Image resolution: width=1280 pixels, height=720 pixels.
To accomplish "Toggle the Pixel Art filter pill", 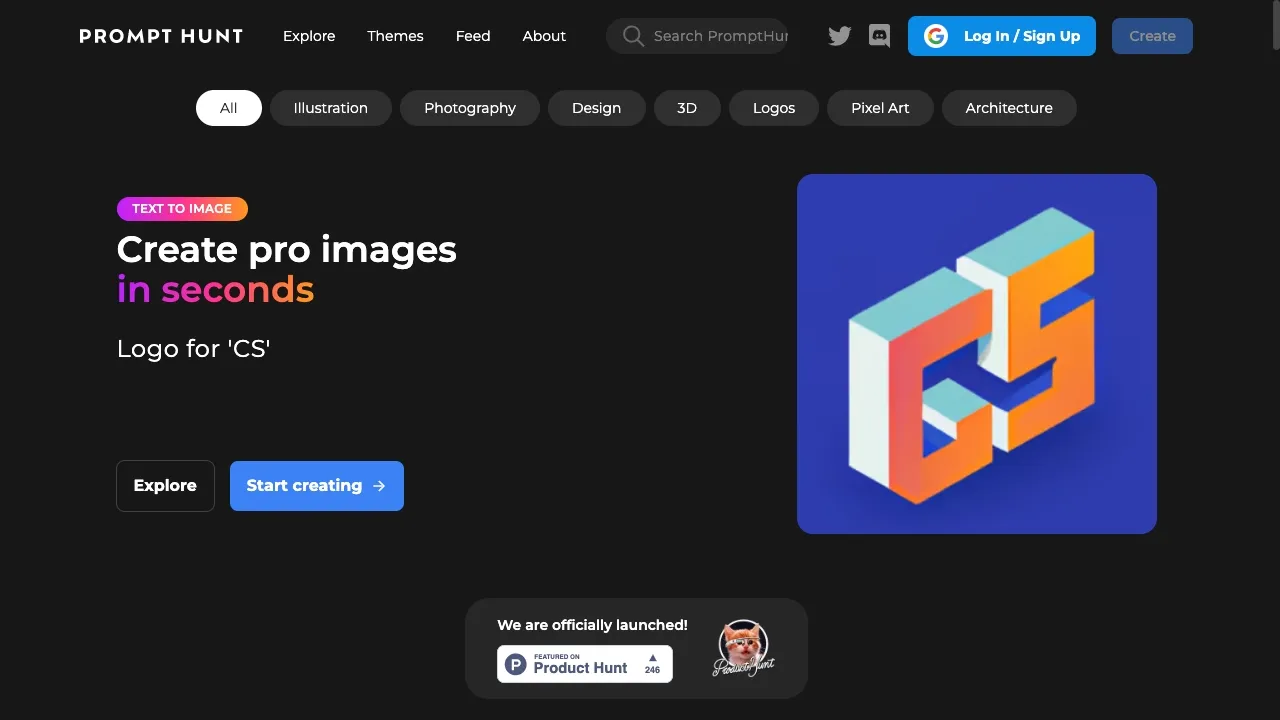I will 880,107.
